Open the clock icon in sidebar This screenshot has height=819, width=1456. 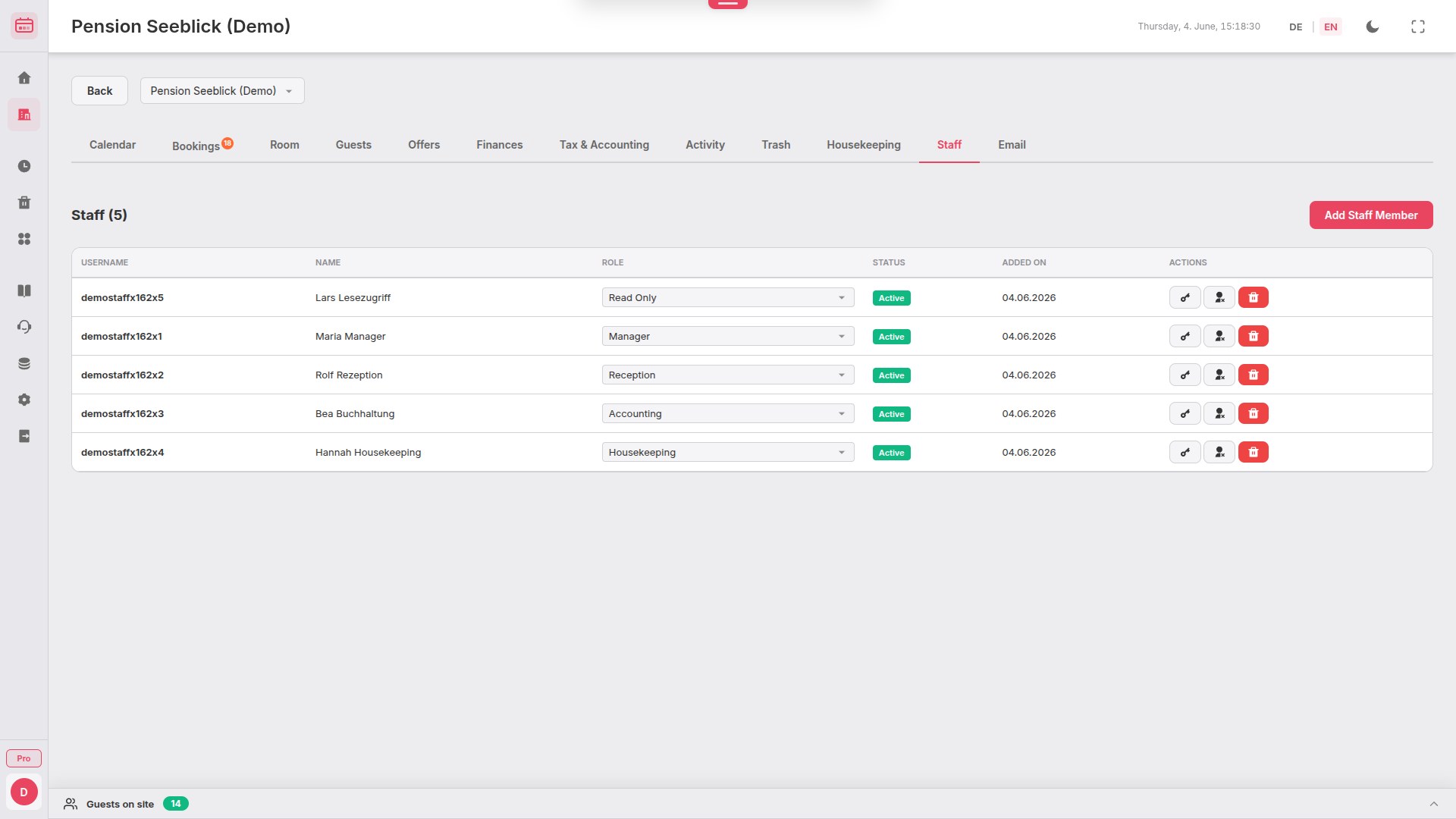coord(24,166)
